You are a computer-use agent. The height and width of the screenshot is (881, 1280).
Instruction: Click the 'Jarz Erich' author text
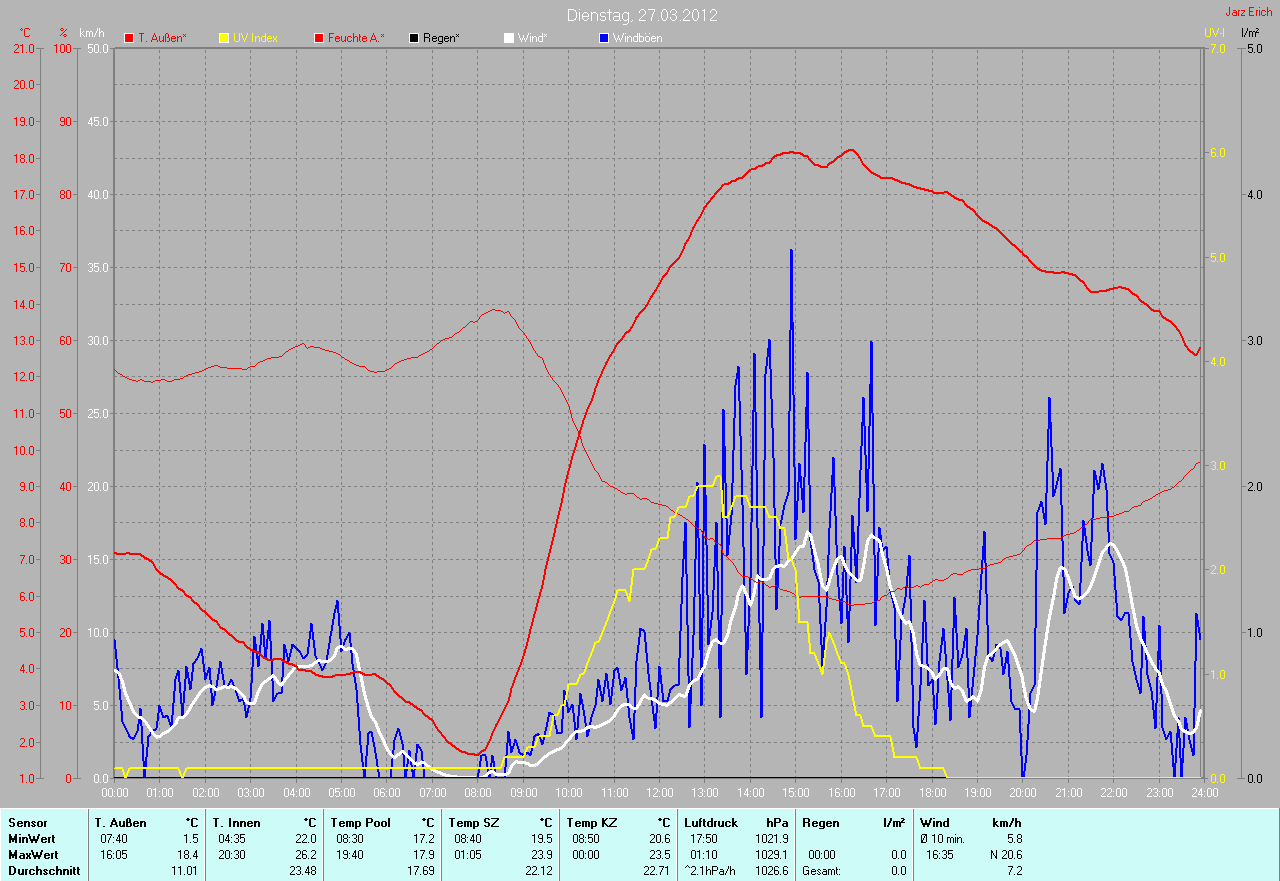click(1251, 12)
